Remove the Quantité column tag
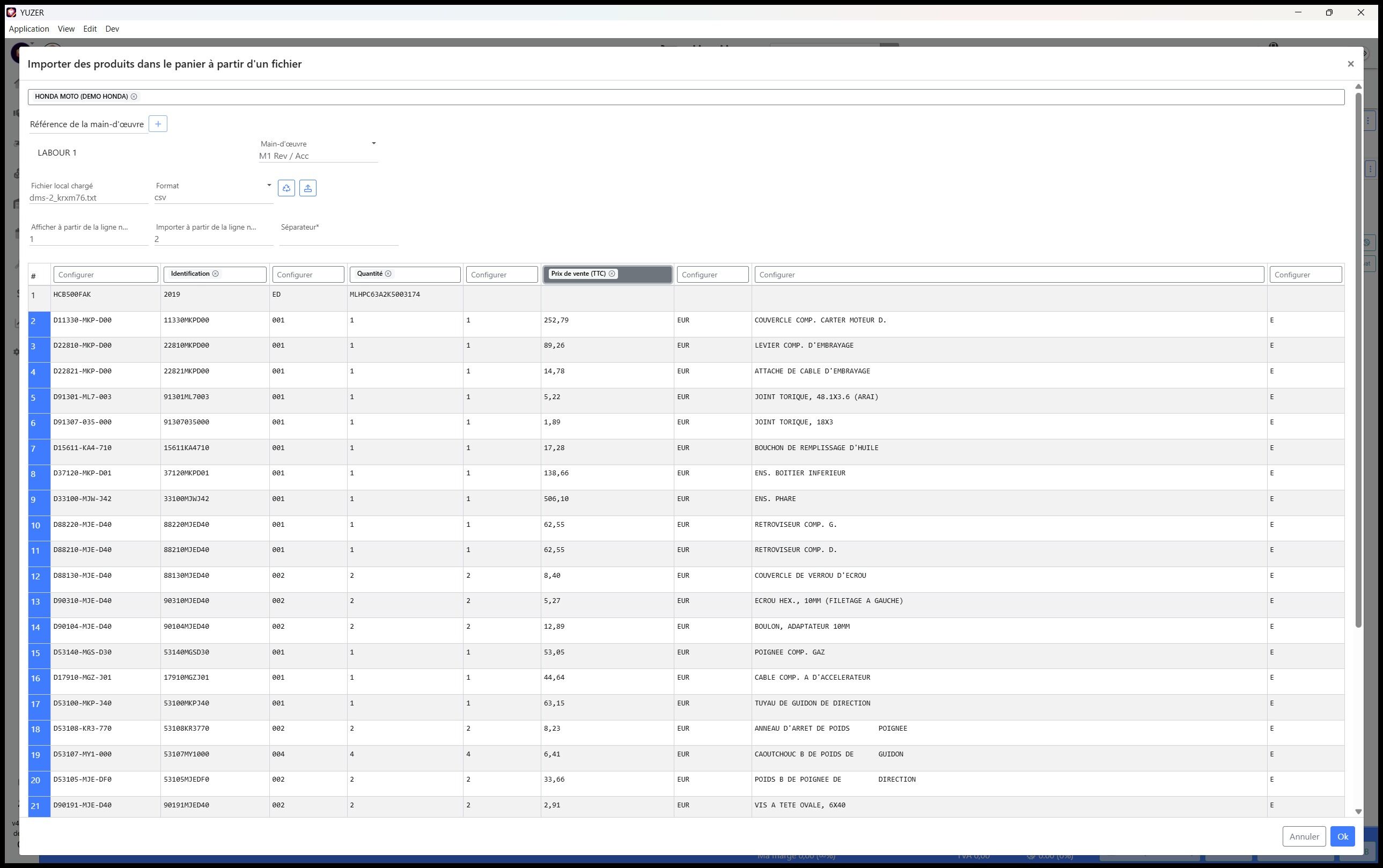This screenshot has height=868, width=1383. [388, 274]
